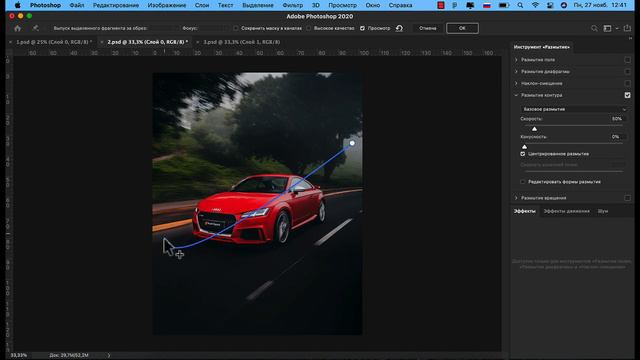Expand the Наклон-смещение section

pos(516,83)
